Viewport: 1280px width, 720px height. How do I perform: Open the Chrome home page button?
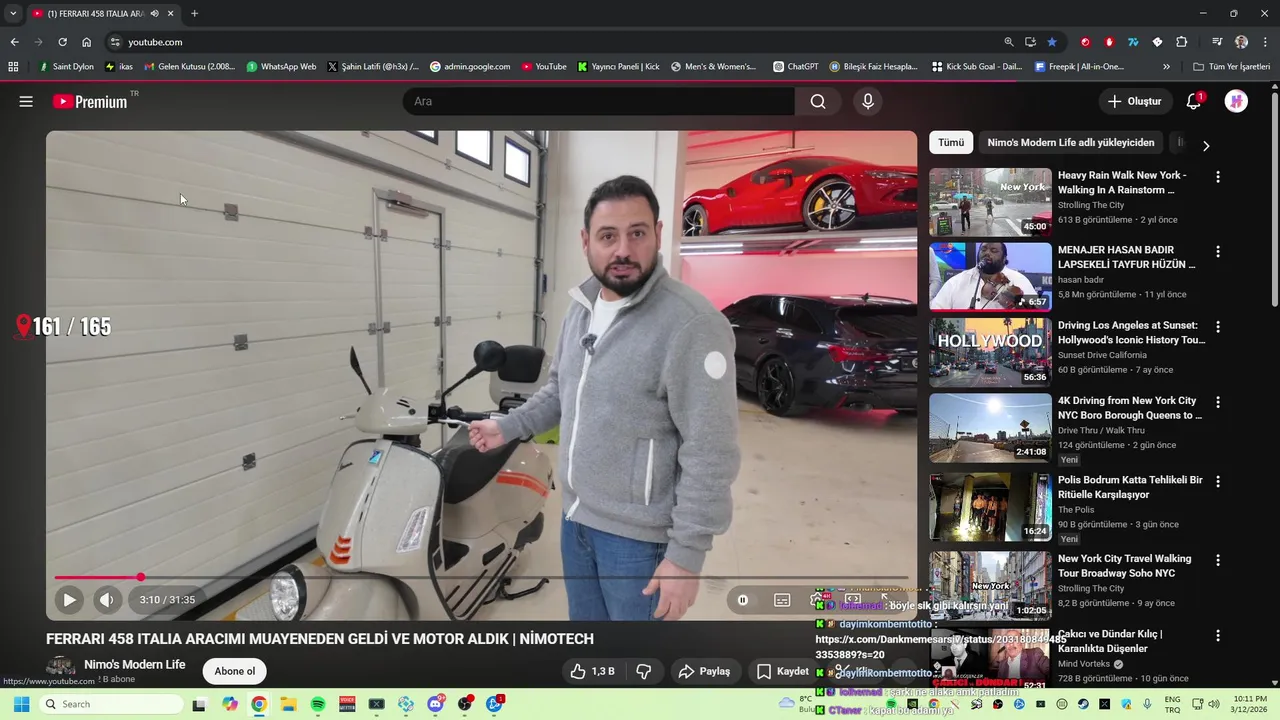tap(87, 42)
